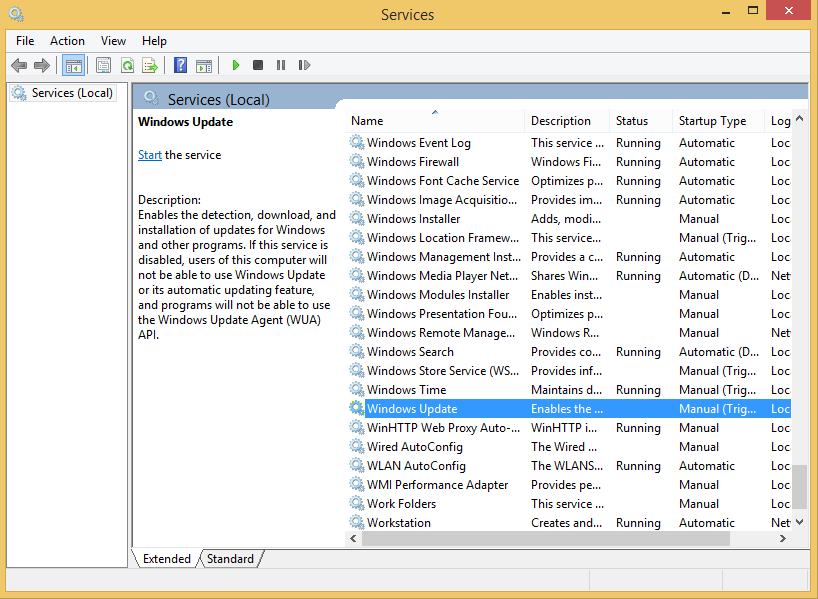Image resolution: width=818 pixels, height=599 pixels.
Task: Click the horizontal scrollbar thumb
Action: click(x=546, y=538)
